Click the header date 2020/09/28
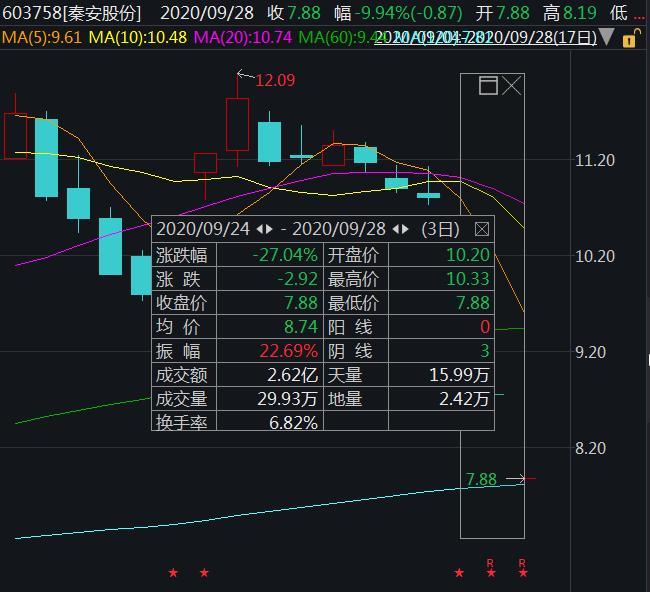The image size is (650, 592). pos(207,13)
